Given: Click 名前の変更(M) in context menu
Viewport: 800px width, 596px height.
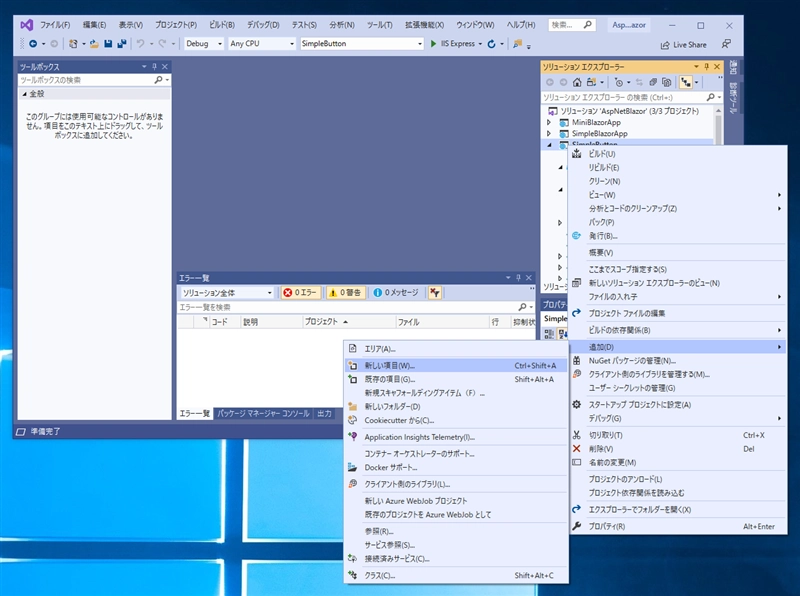Looking at the screenshot, I should [678, 462].
